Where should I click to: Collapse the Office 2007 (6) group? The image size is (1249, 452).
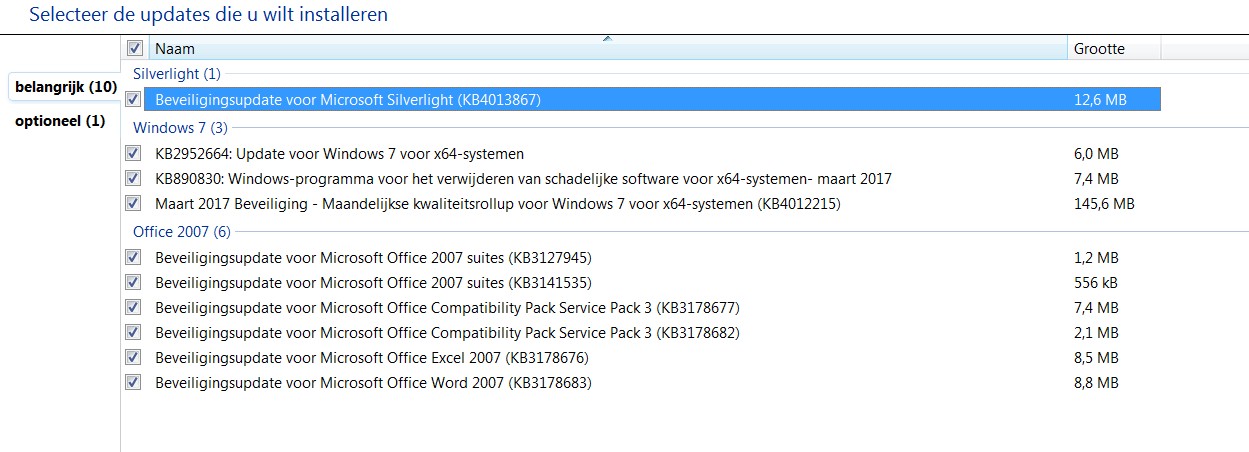tap(182, 231)
